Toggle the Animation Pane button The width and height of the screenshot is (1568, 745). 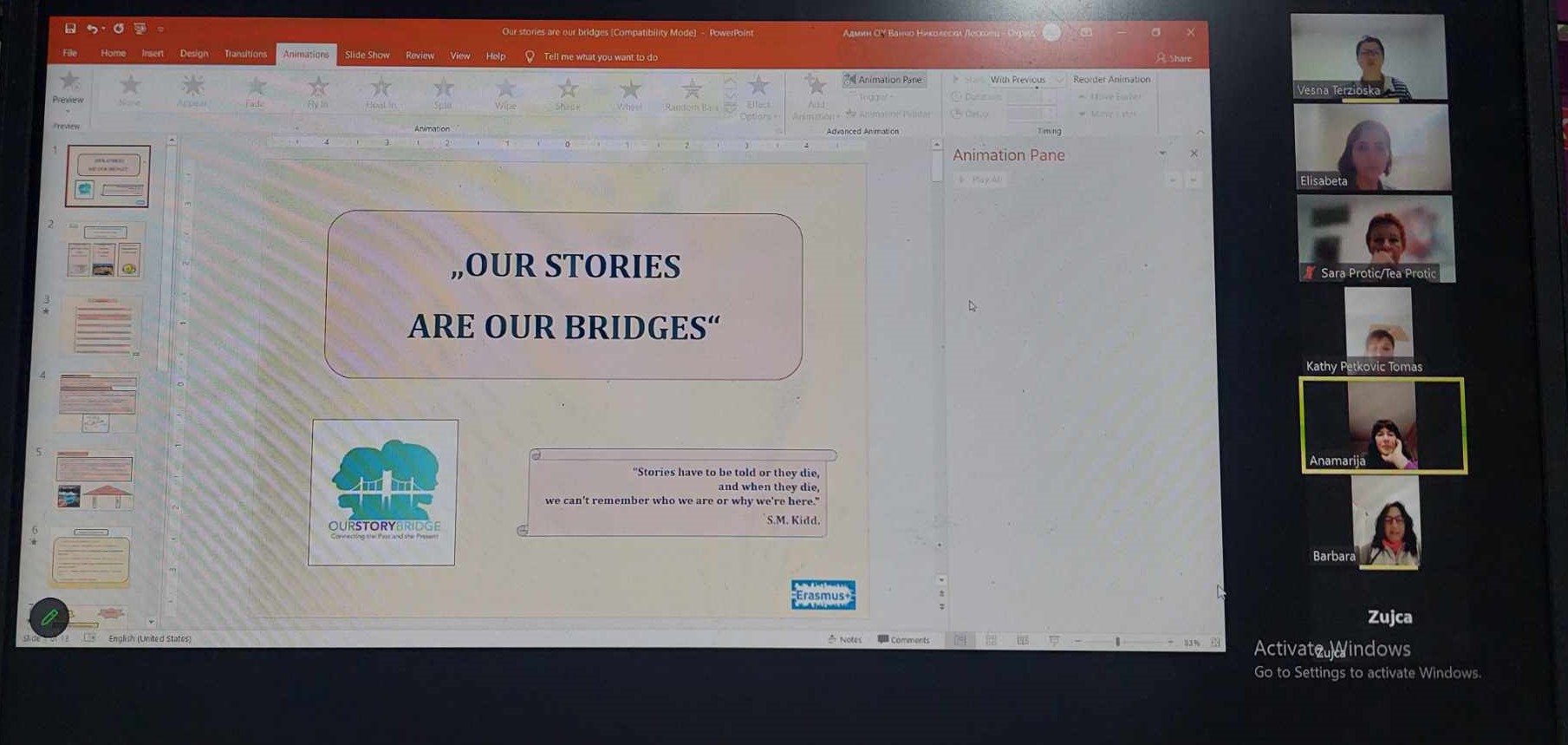coord(883,80)
